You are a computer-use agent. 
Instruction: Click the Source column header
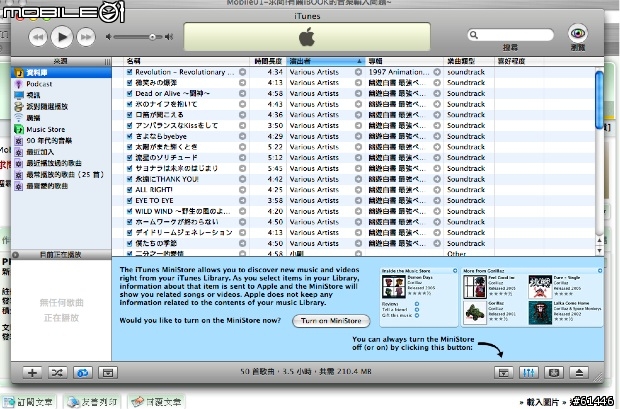61,61
